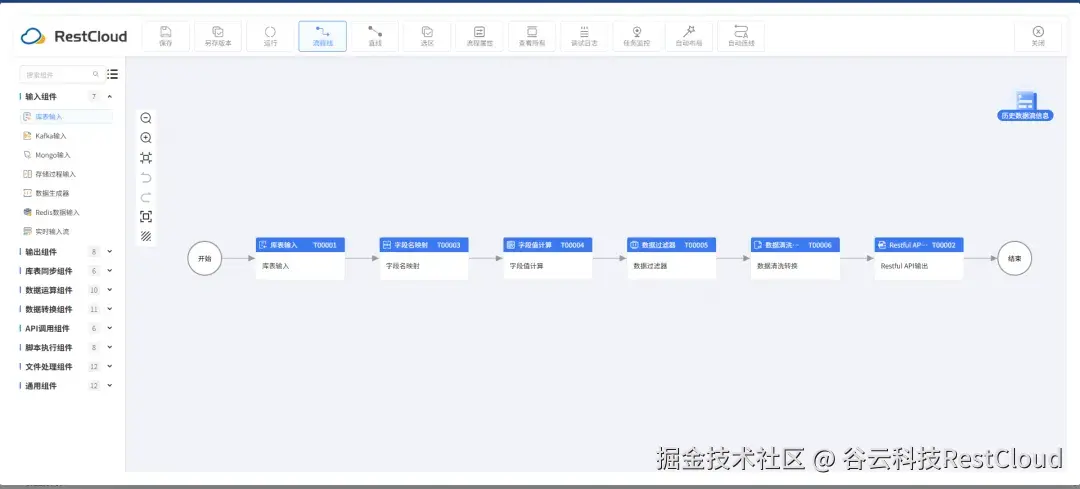Select the 数据过滤器 T00005 node

point(672,258)
